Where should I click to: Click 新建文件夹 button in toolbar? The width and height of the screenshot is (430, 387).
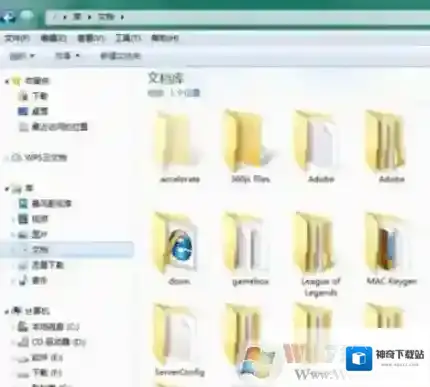click(120, 56)
